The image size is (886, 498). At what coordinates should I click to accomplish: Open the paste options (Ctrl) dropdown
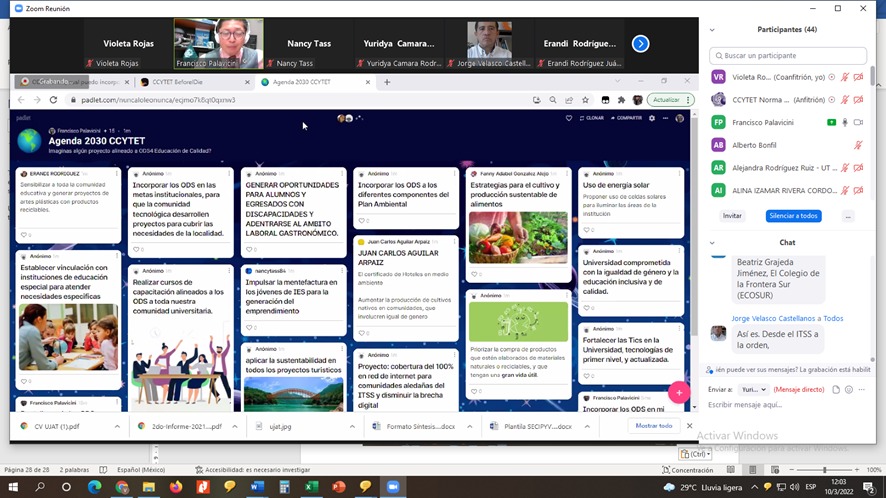point(695,453)
